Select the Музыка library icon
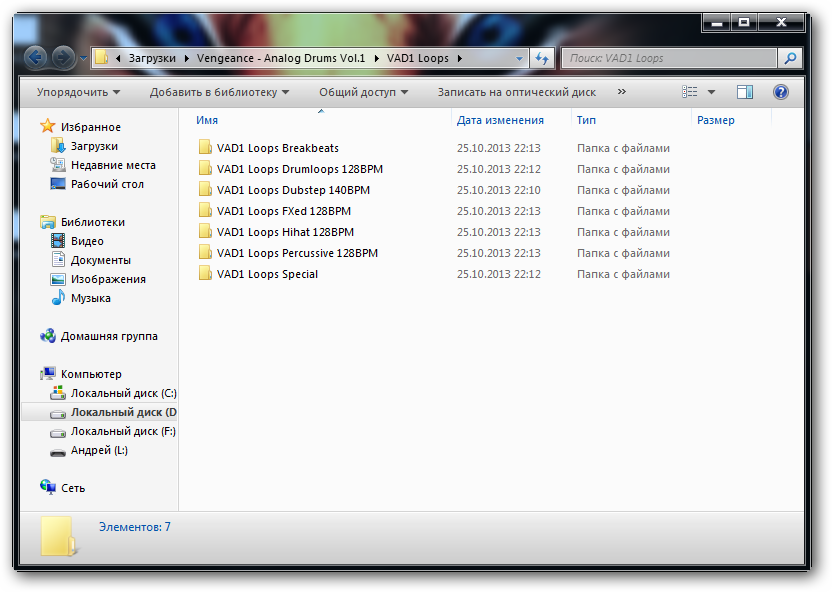 (59, 298)
